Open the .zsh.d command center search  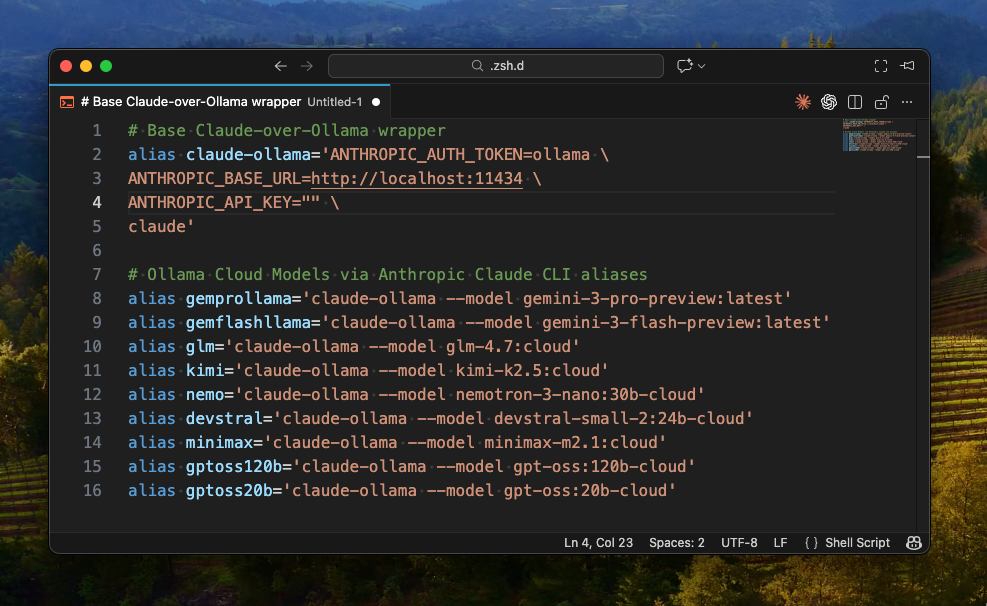coord(495,66)
